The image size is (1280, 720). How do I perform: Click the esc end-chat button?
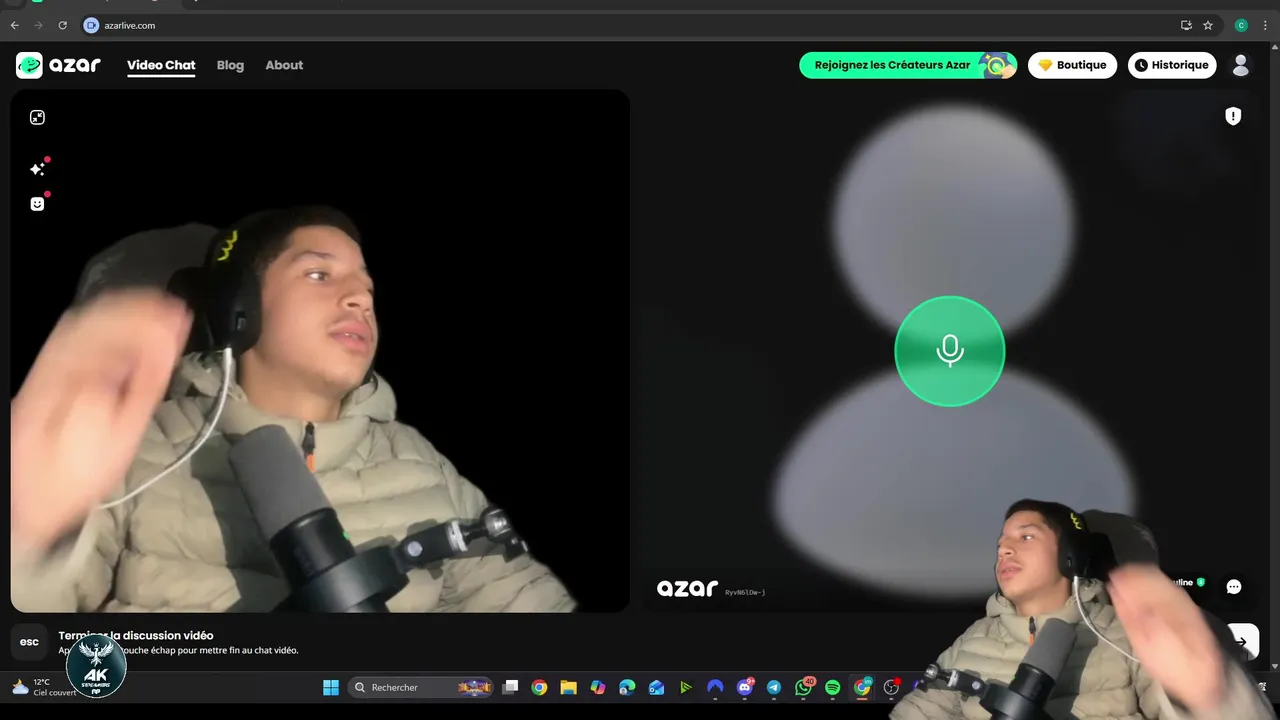30,642
